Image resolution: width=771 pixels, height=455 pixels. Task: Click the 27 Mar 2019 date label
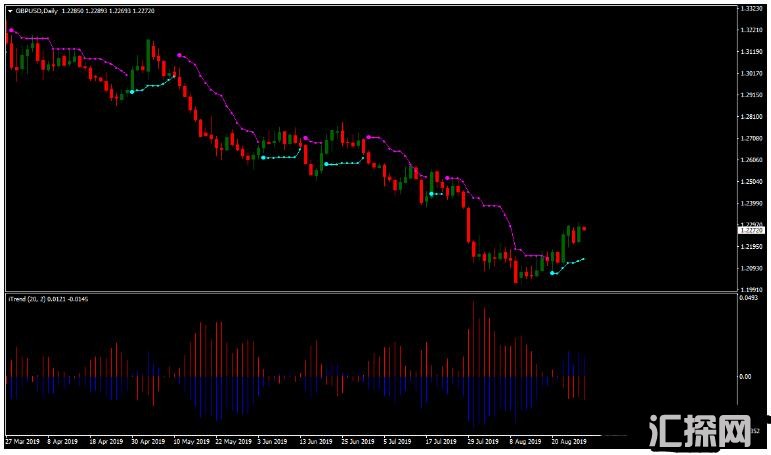23,441
